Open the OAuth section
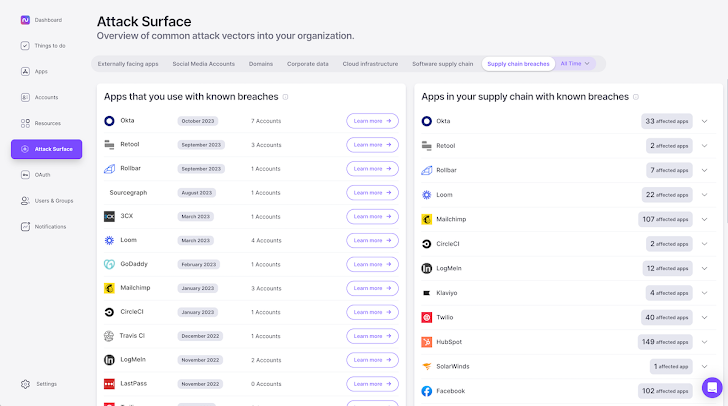728x406 pixels. [x=41, y=174]
